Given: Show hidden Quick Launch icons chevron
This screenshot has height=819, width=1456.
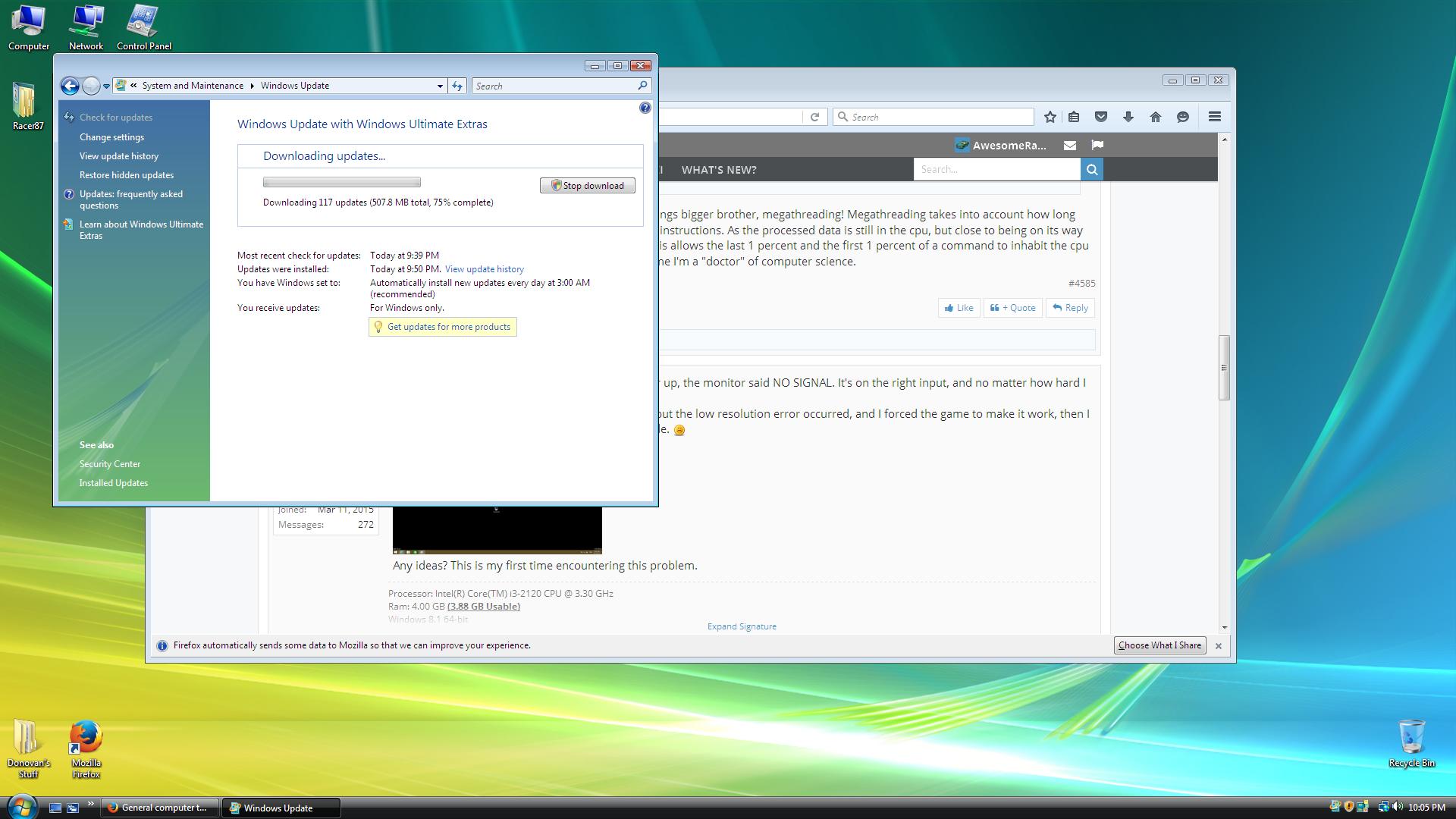Looking at the screenshot, I should click(90, 804).
